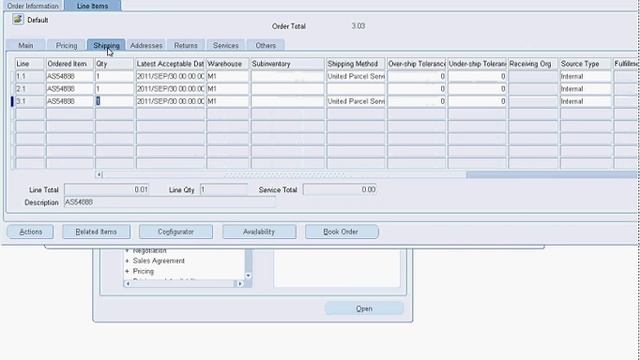Click empty Shipping Method of line 2.1

click(356, 89)
